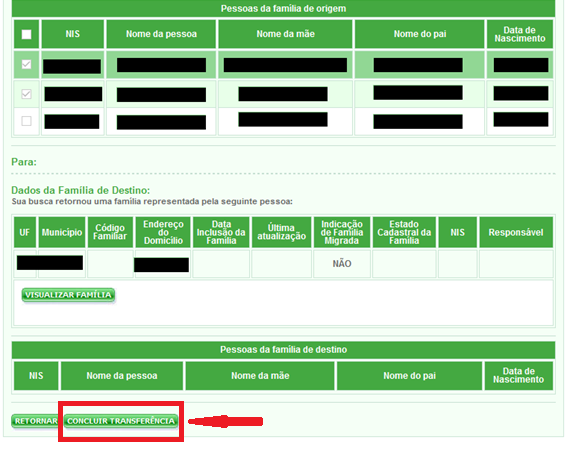Click Nome da pessoa header in origin table
This screenshot has height=449, width=567.
161,34
